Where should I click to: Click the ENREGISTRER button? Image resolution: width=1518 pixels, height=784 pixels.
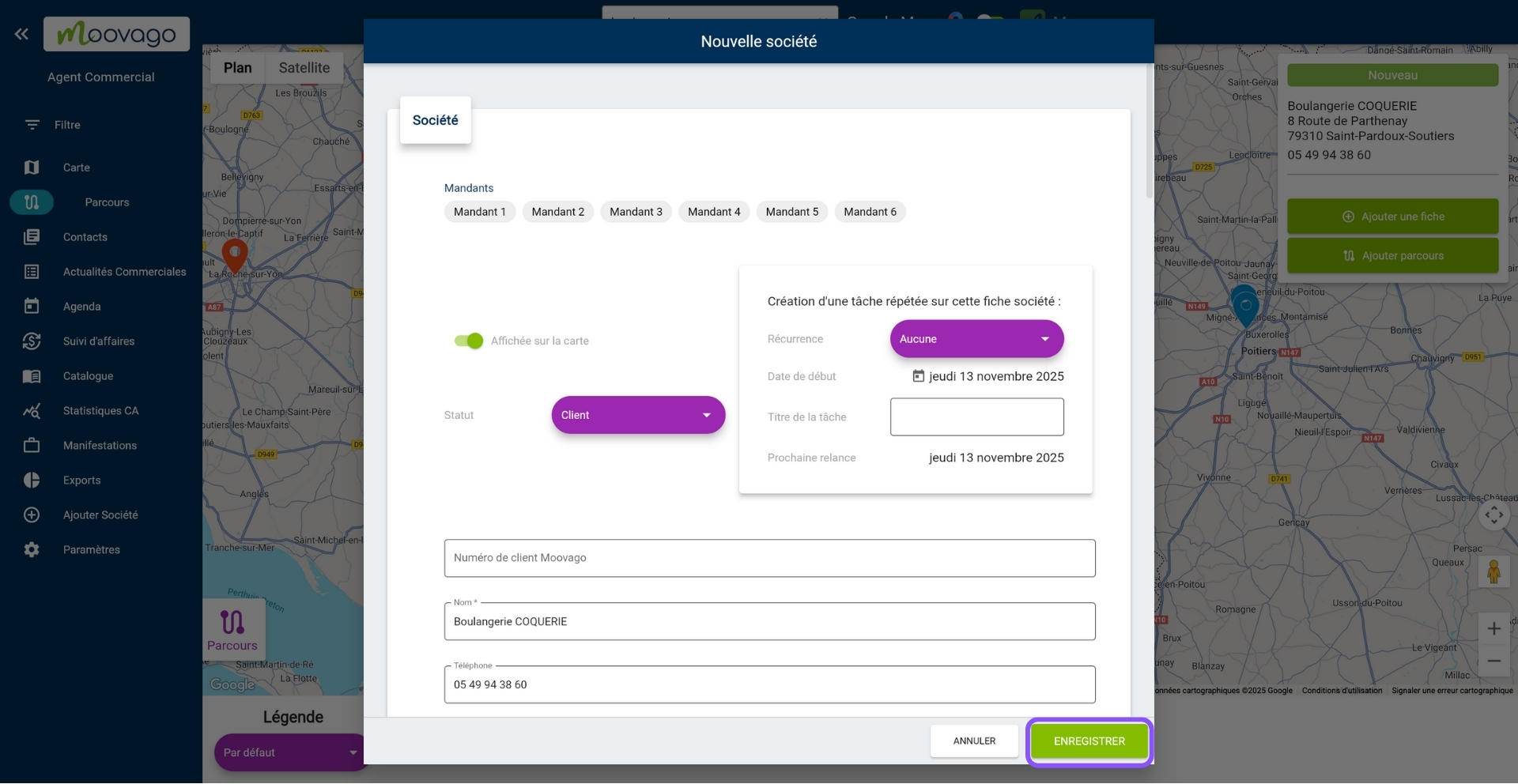pos(1089,741)
